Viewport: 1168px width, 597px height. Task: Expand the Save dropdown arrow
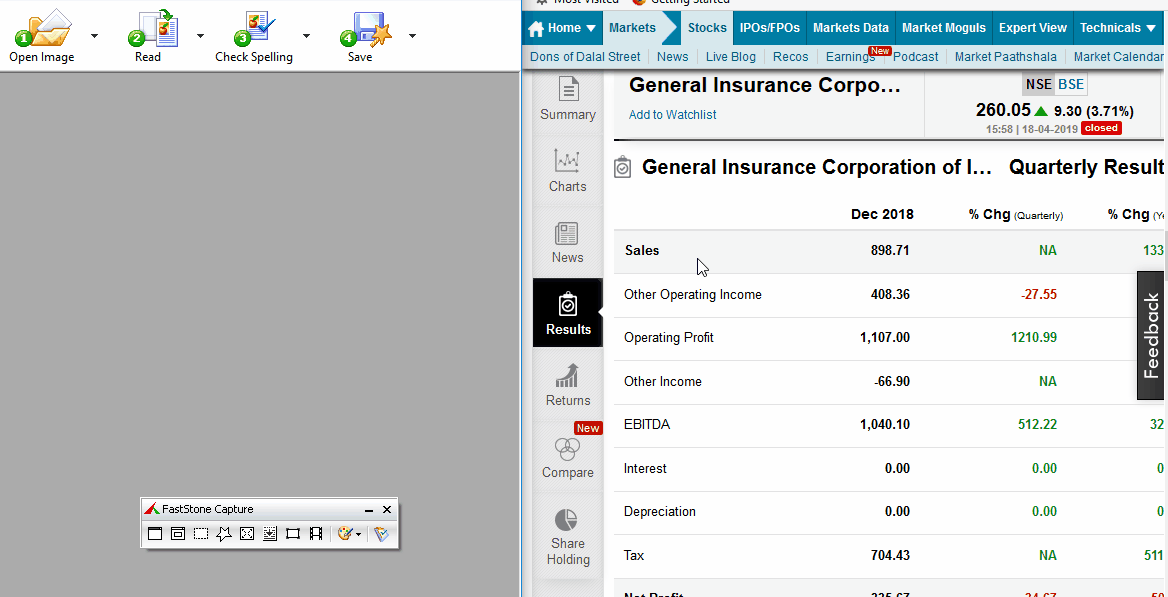tap(412, 35)
